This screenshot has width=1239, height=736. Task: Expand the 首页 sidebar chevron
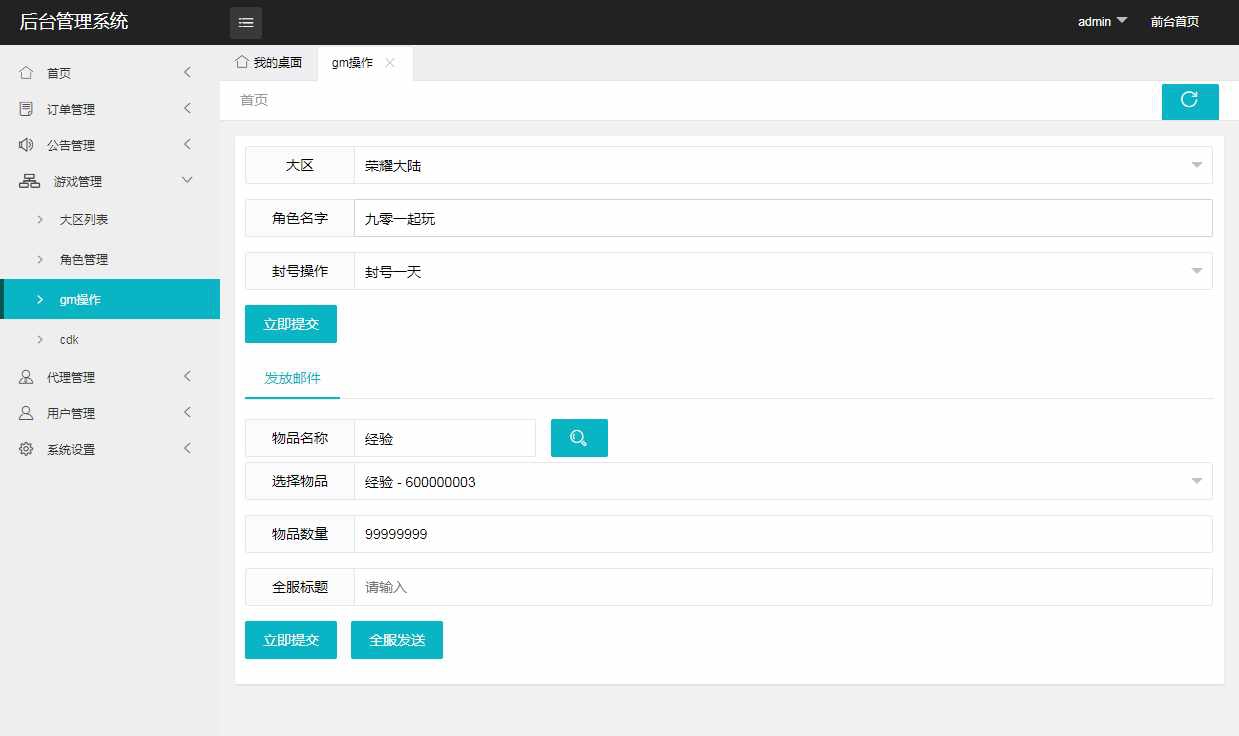pos(188,72)
